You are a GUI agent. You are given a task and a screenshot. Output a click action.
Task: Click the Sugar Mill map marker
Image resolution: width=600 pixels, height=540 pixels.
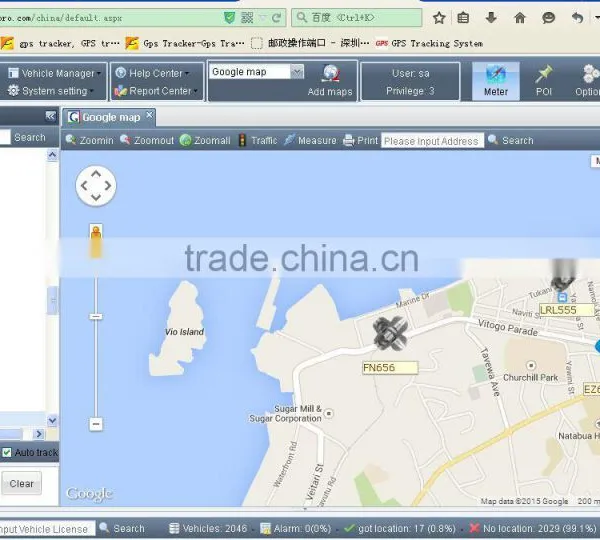(328, 413)
